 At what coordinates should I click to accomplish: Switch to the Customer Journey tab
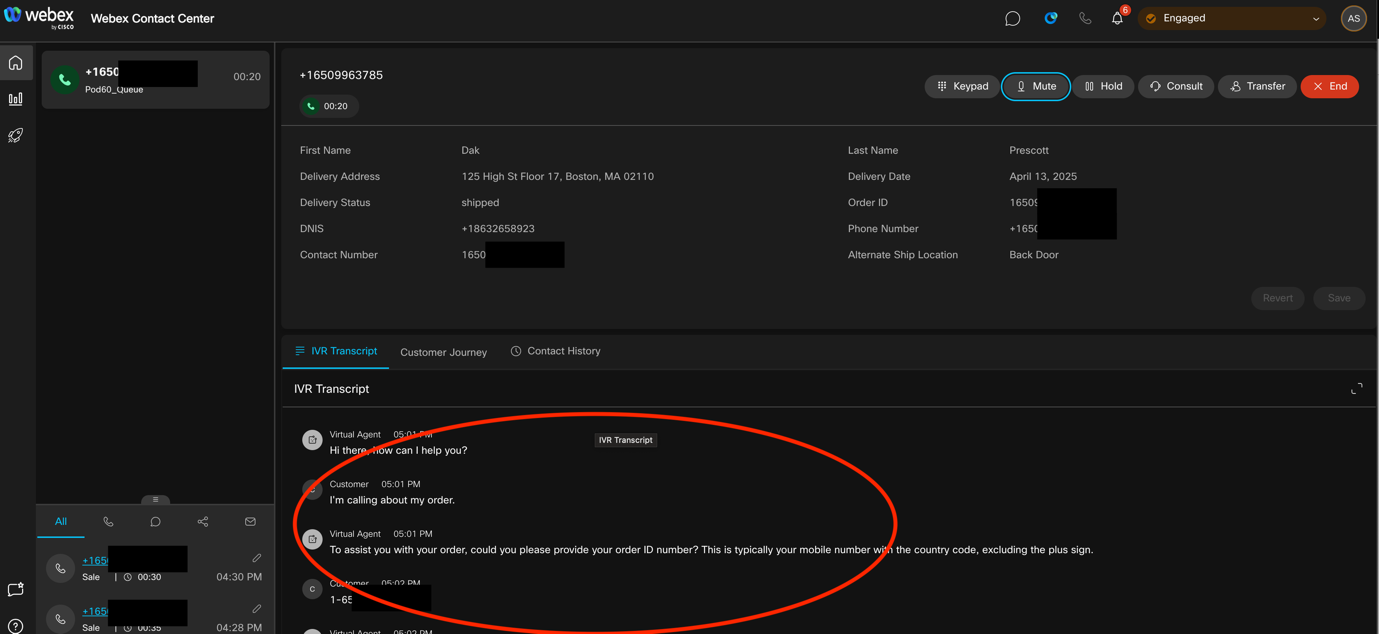click(x=443, y=352)
